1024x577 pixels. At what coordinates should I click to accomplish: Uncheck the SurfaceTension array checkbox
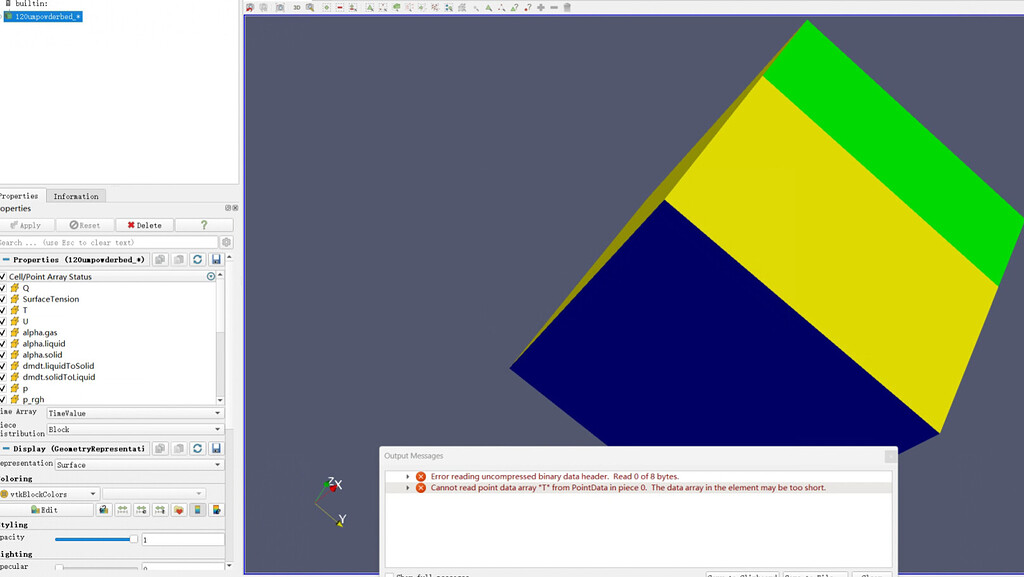[x=3, y=299]
